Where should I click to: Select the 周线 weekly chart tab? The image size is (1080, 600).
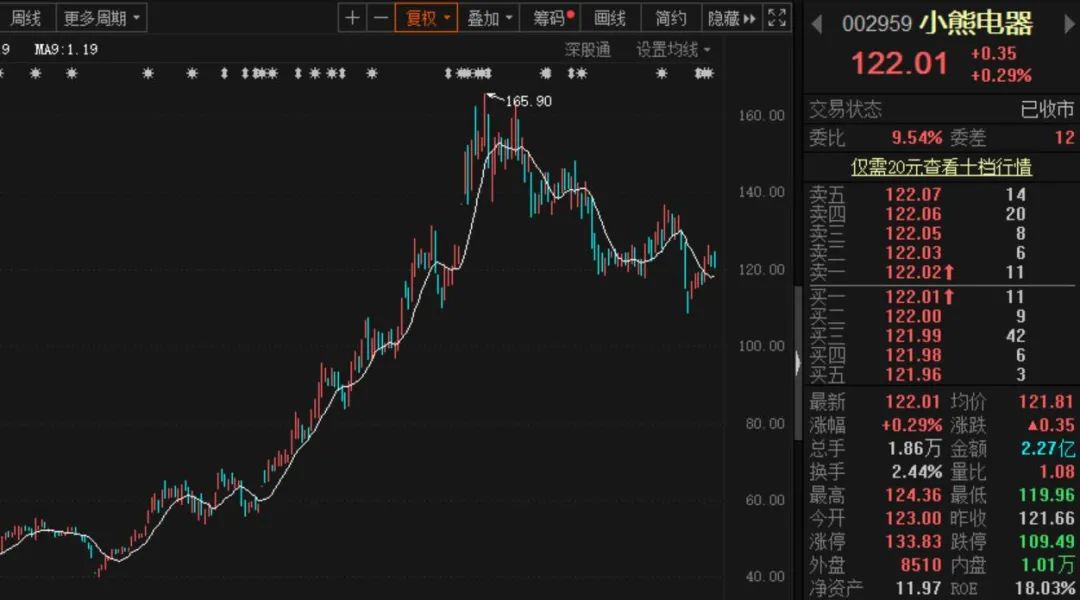[26, 18]
